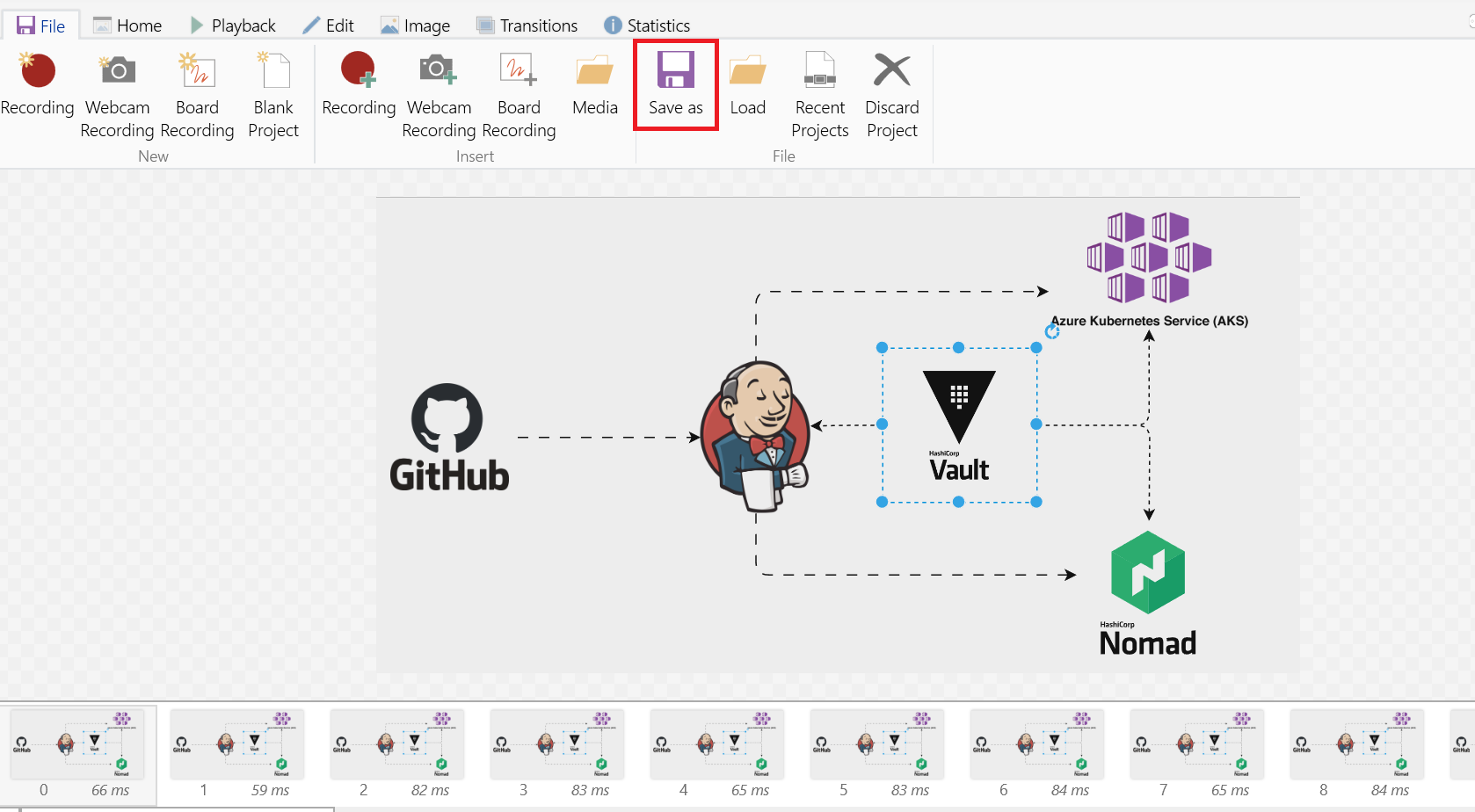Select frame 6 thumbnail with 84 ms

tap(1037, 744)
